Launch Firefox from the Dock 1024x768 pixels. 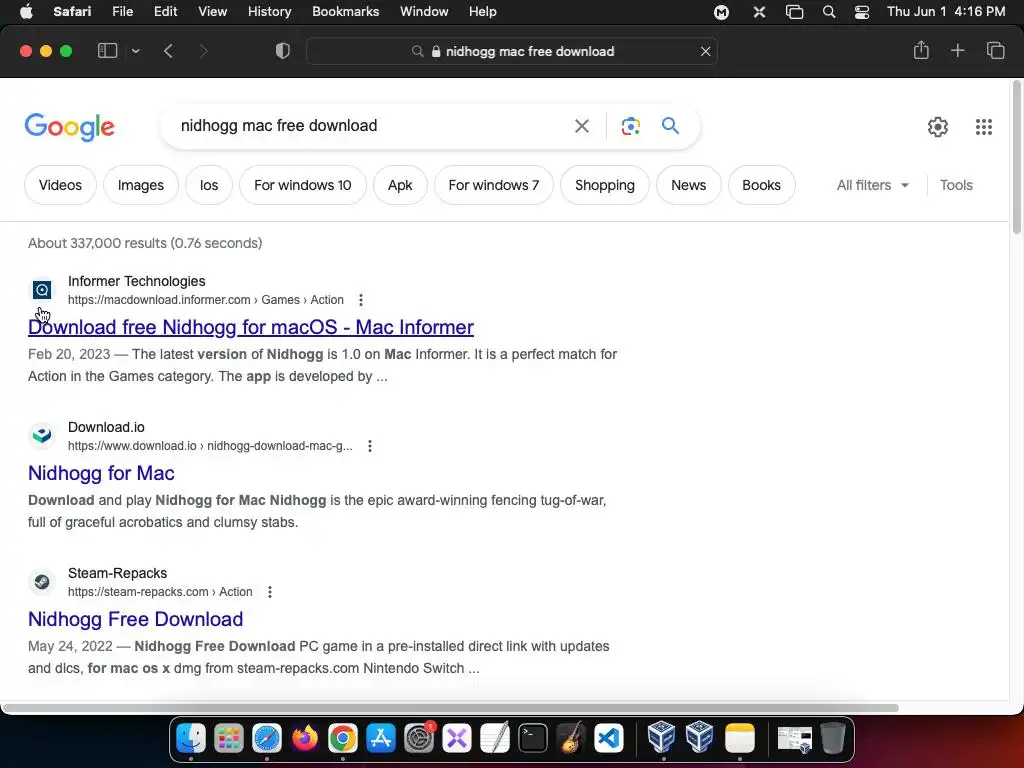[304, 739]
